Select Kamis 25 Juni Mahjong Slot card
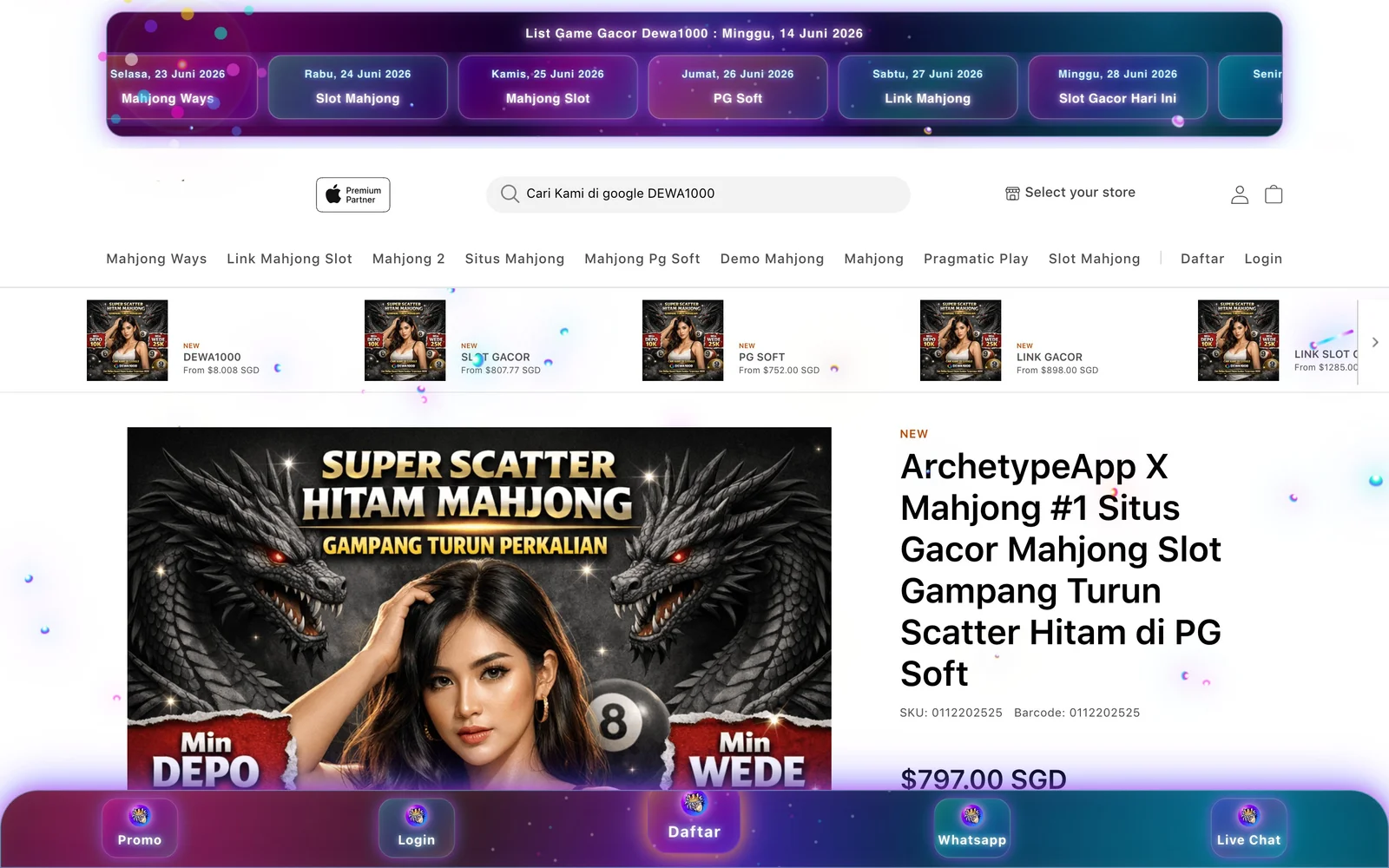The width and height of the screenshot is (1389, 868). coord(548,87)
